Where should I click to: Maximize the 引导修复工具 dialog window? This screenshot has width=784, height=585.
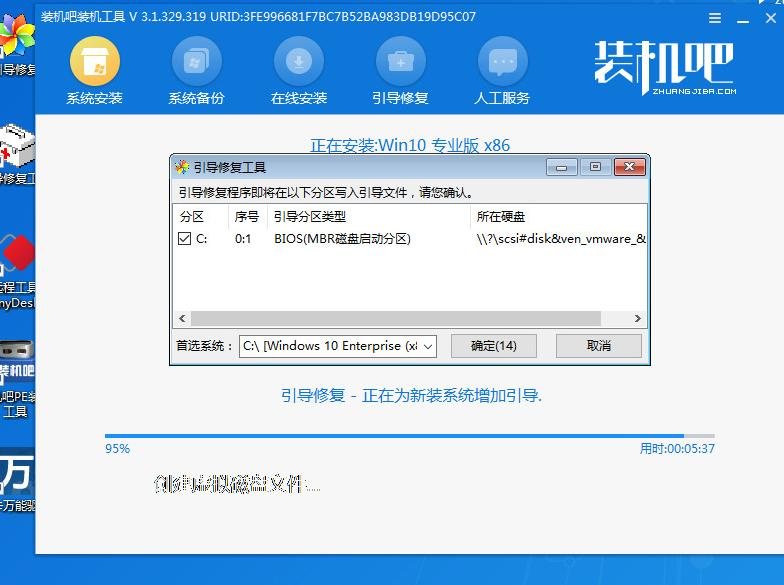coord(595,167)
